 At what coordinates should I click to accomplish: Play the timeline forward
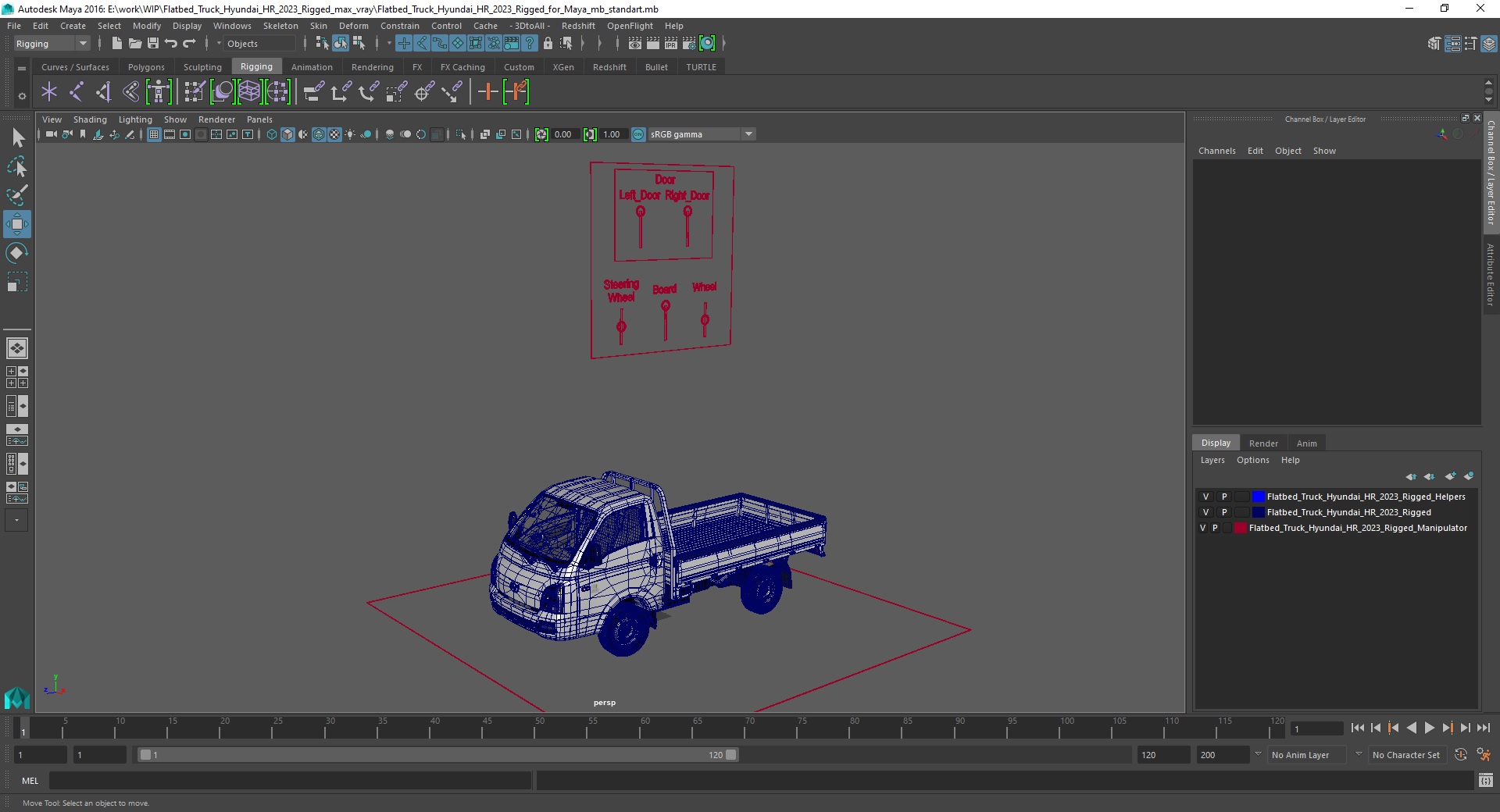(x=1429, y=728)
